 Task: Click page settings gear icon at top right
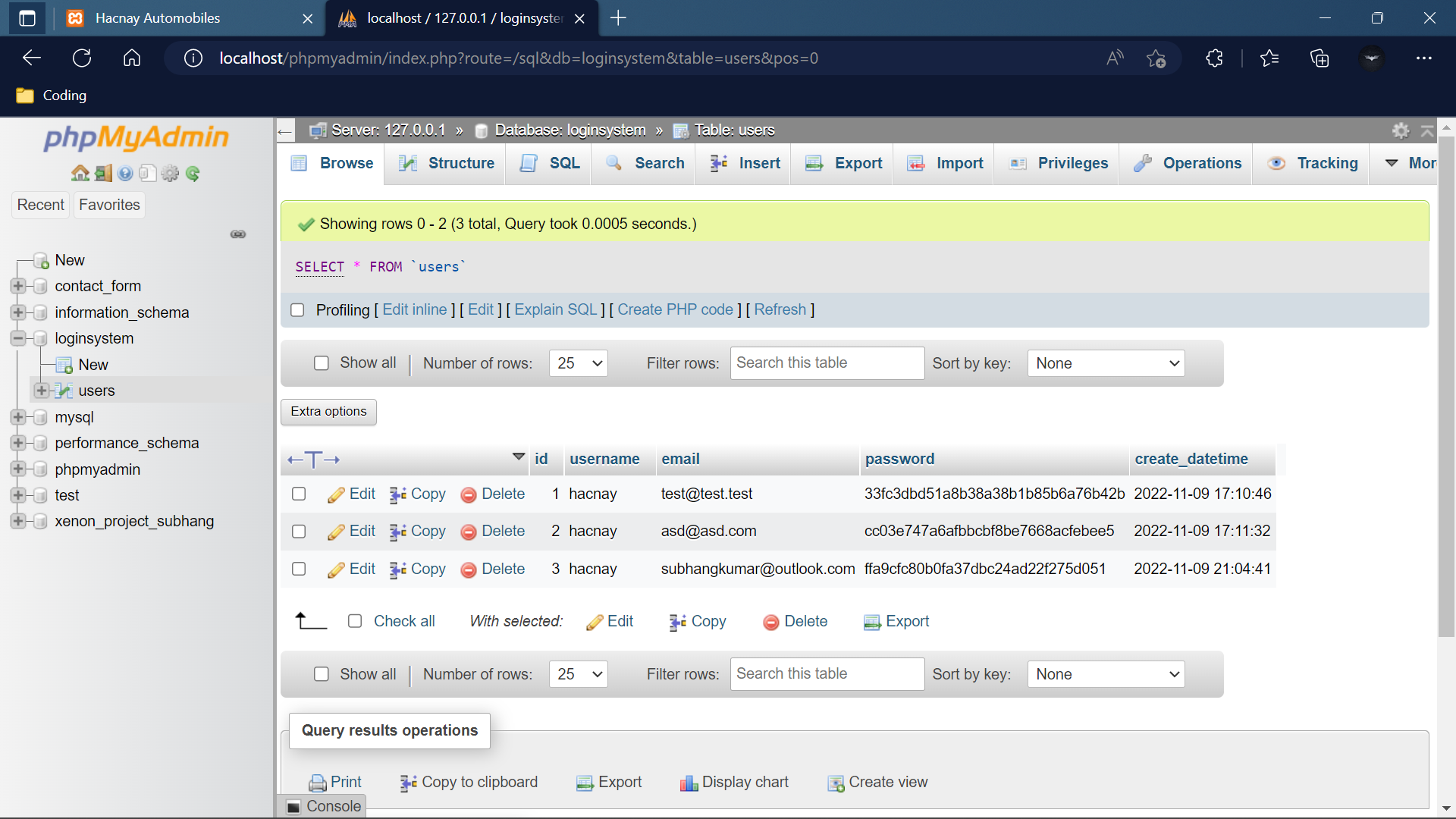coord(1401,130)
